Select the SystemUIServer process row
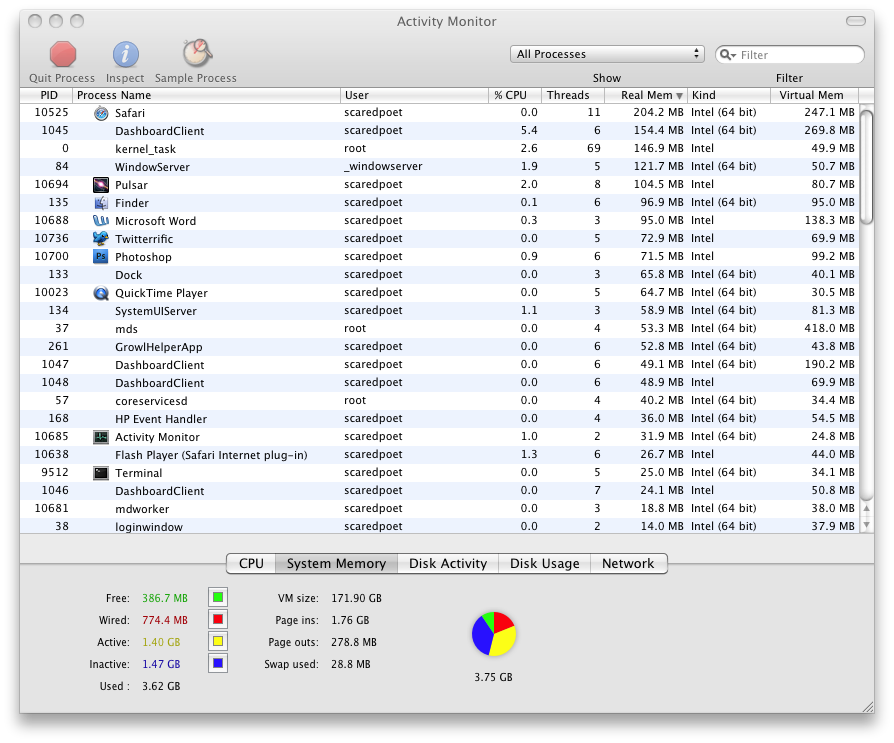Image resolution: width=894 pixels, height=743 pixels. click(x=439, y=311)
